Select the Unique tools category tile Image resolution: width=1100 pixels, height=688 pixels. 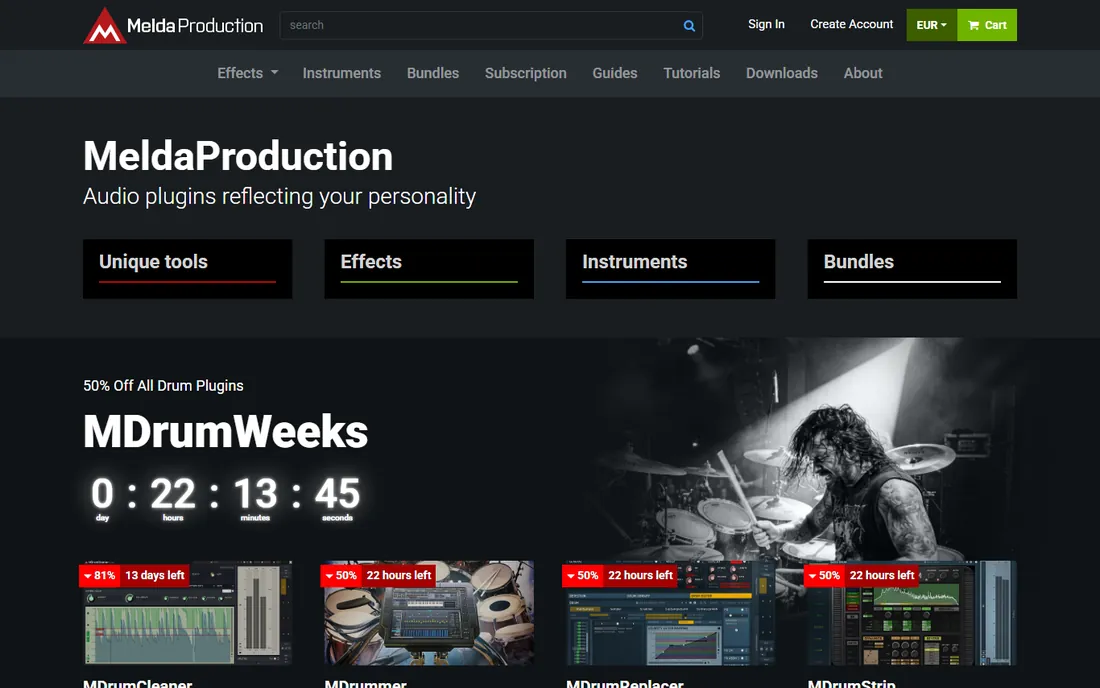[x=187, y=269]
